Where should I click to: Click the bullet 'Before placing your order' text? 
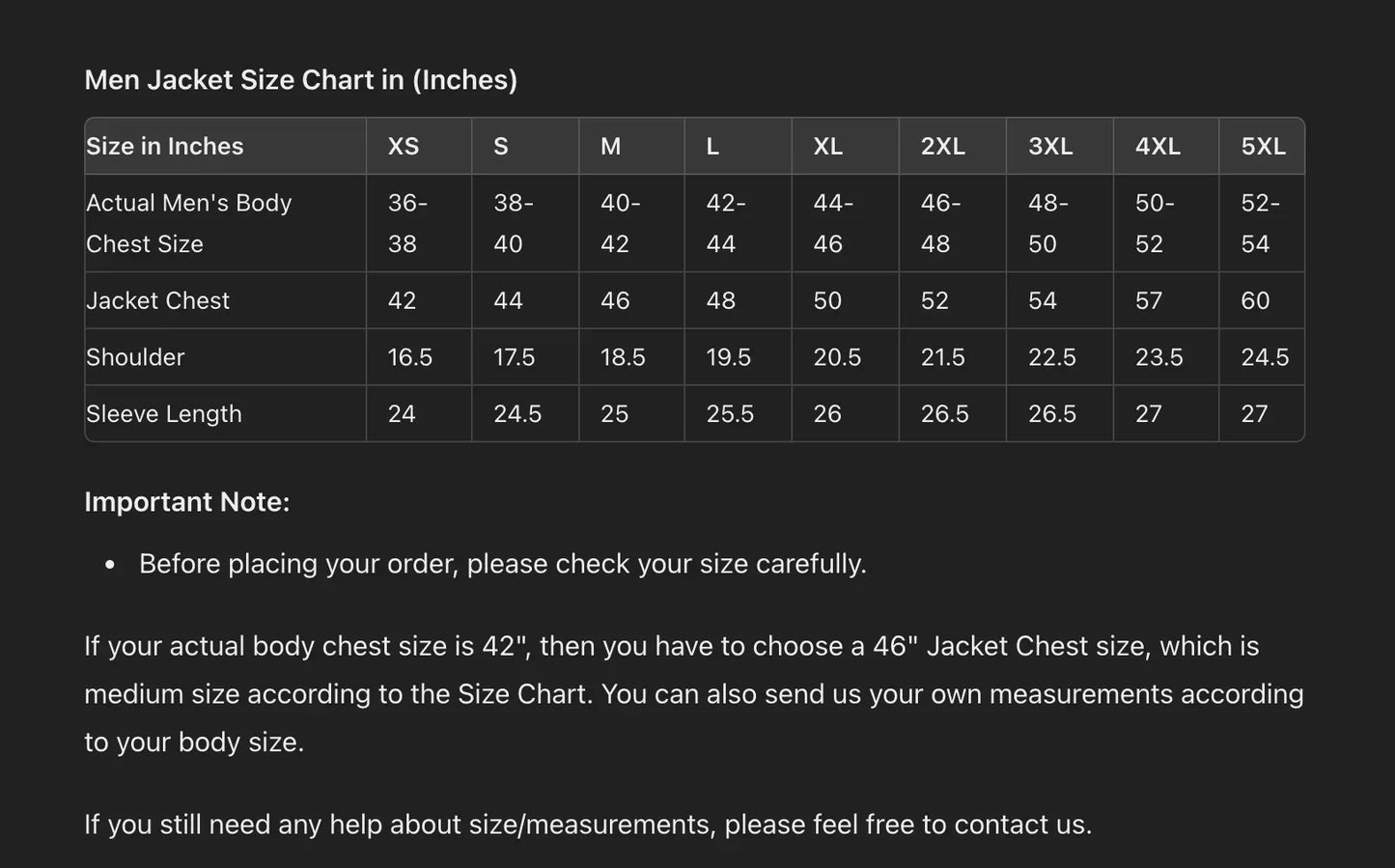pyautogui.click(x=502, y=564)
